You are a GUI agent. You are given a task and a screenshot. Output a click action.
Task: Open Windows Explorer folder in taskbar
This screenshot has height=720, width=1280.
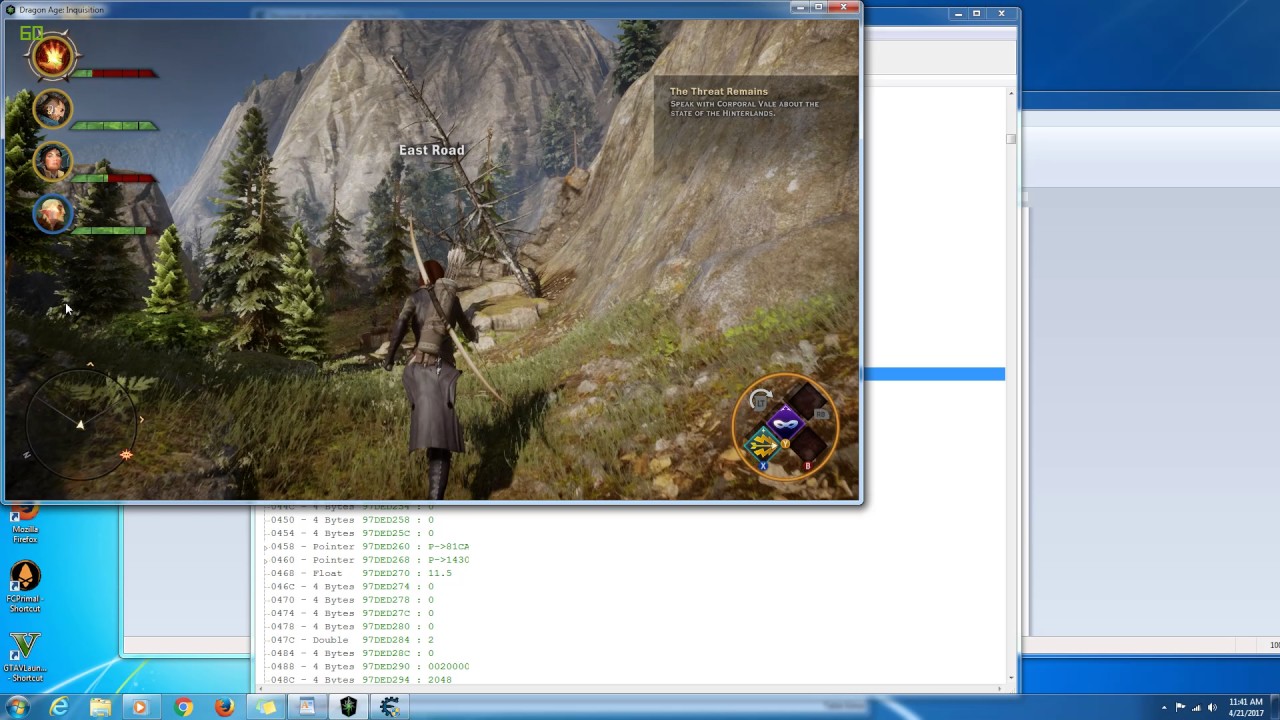(100, 707)
